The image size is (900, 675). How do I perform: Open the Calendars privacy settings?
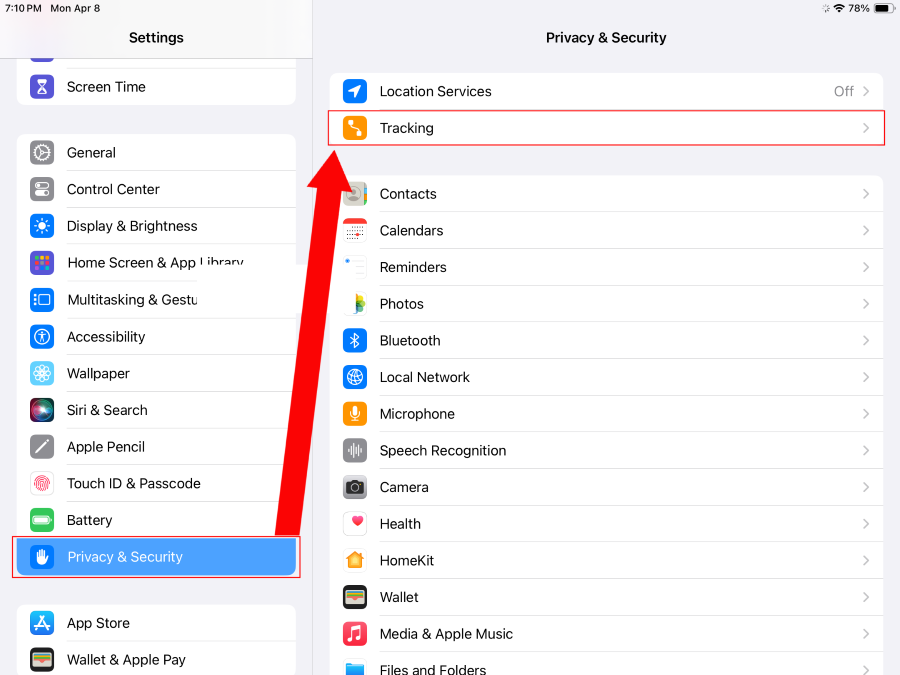[411, 231]
